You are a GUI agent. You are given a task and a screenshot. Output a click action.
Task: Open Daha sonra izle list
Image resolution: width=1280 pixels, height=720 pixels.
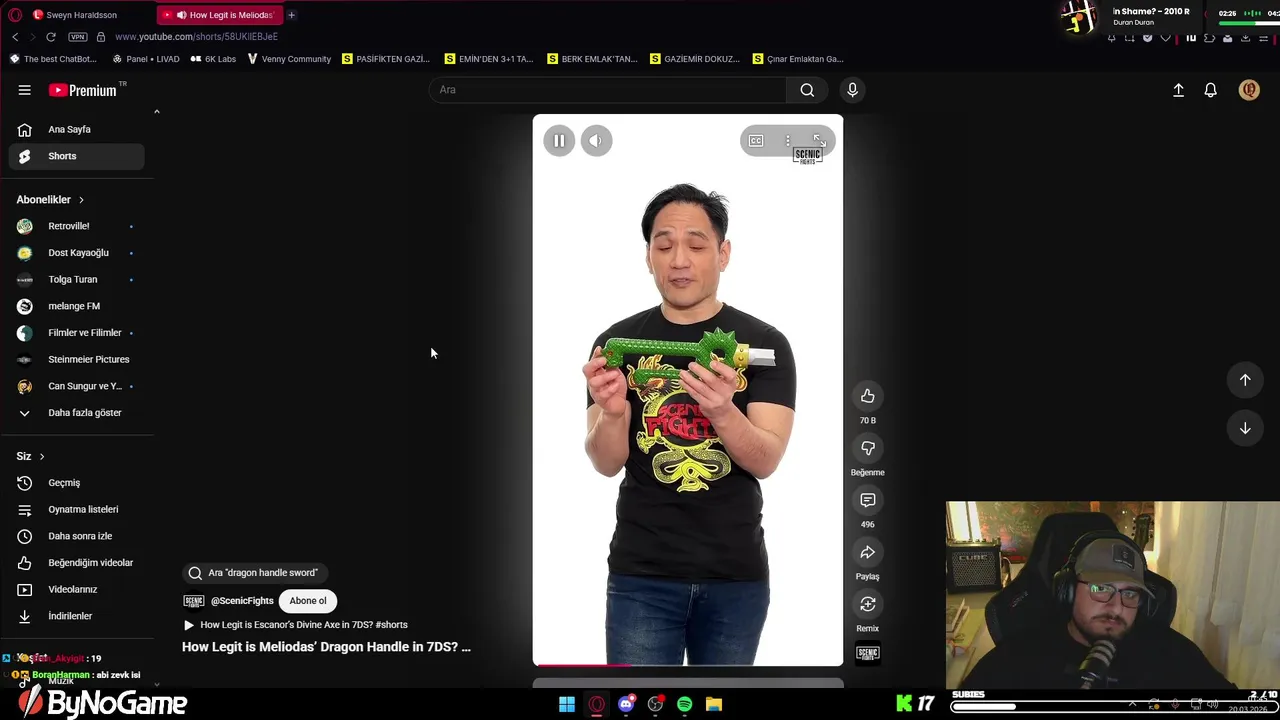76,536
